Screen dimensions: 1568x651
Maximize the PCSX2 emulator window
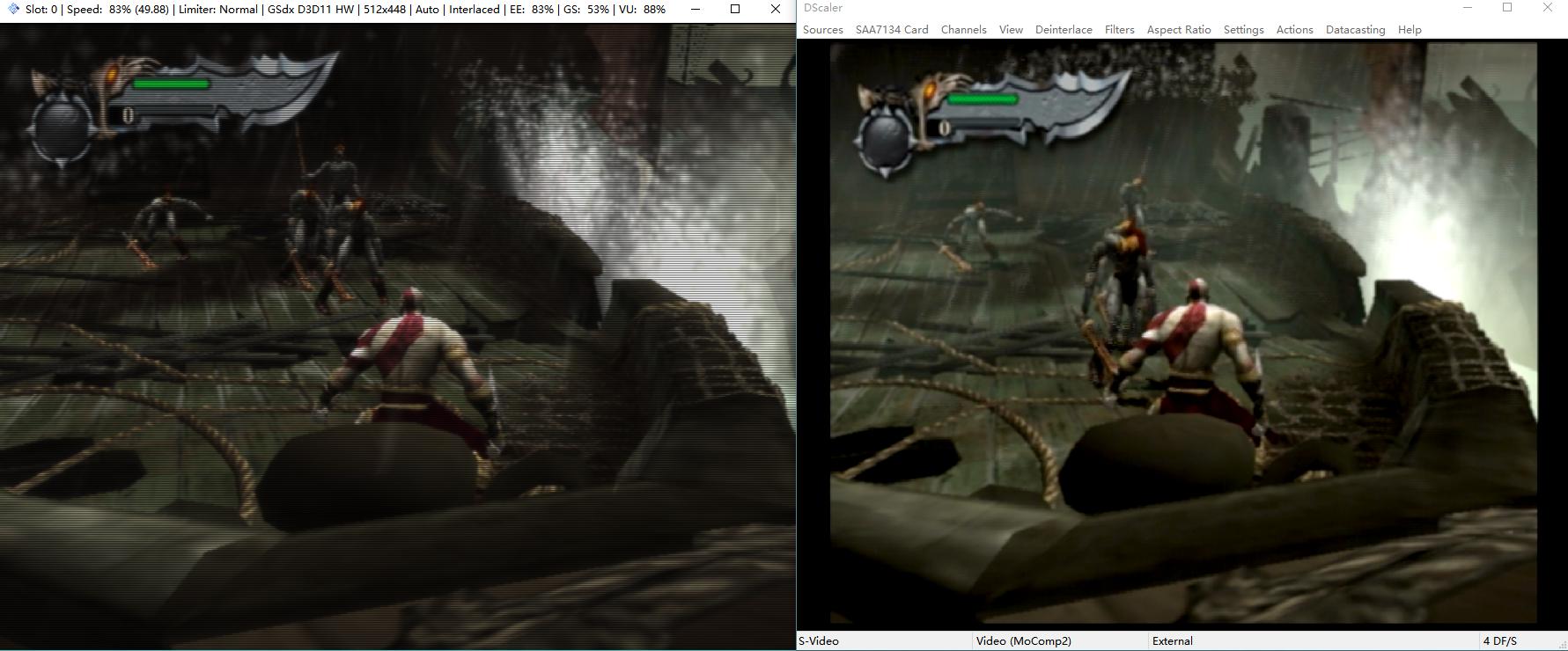735,10
